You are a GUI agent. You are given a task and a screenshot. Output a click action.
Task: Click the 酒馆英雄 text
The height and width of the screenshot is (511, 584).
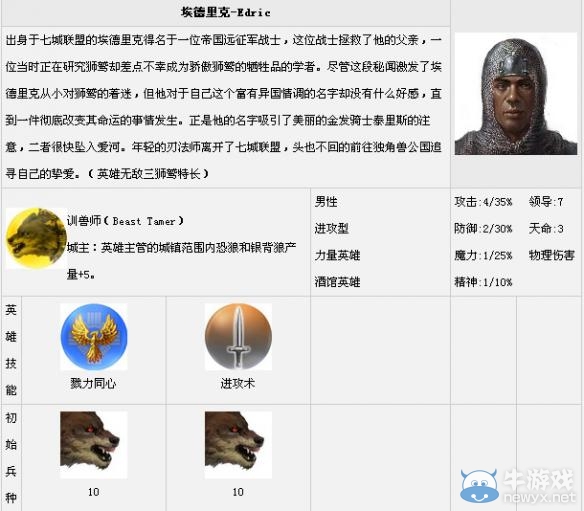tap(337, 282)
